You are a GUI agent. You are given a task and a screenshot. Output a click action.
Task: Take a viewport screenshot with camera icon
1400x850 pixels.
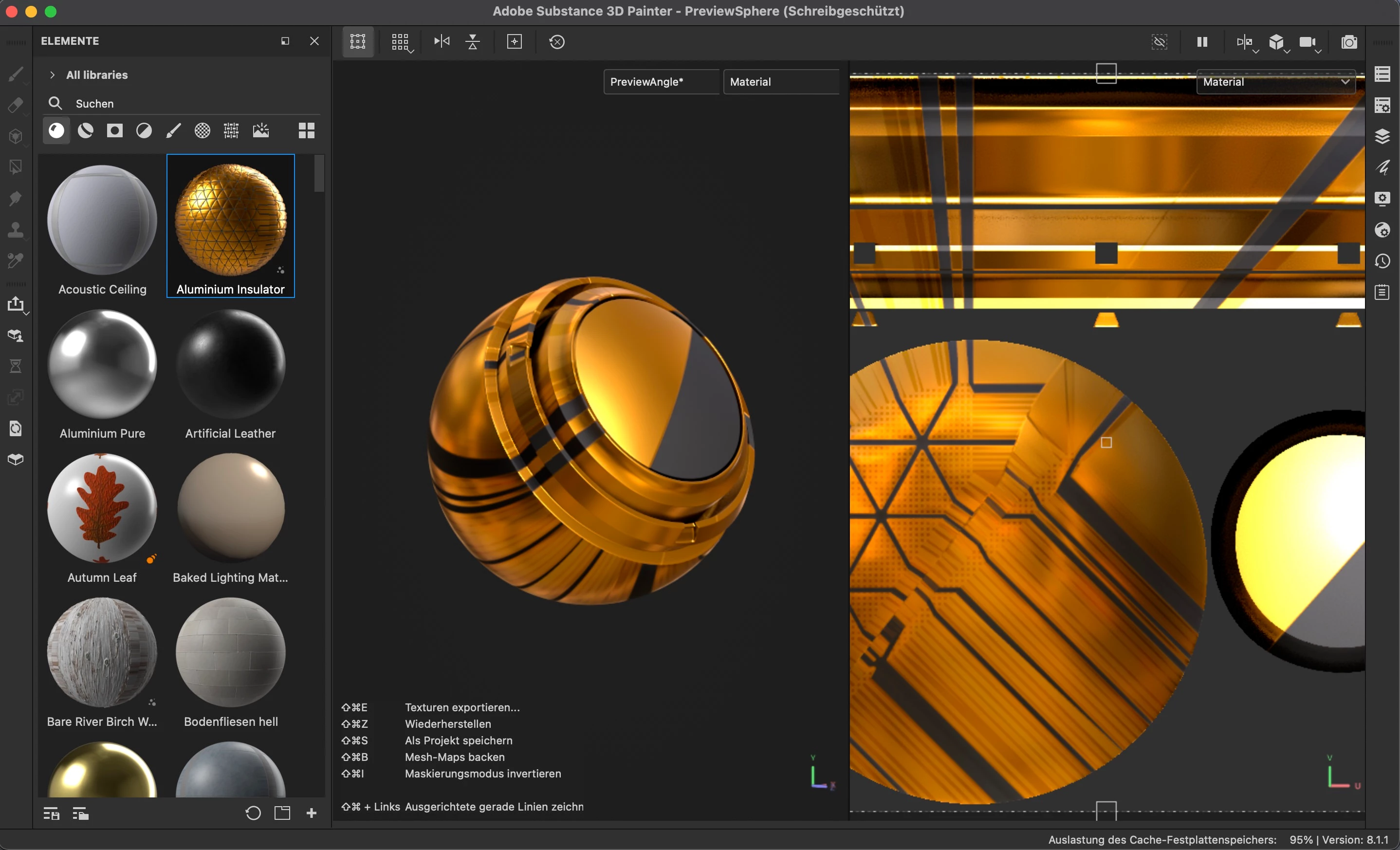[1349, 42]
